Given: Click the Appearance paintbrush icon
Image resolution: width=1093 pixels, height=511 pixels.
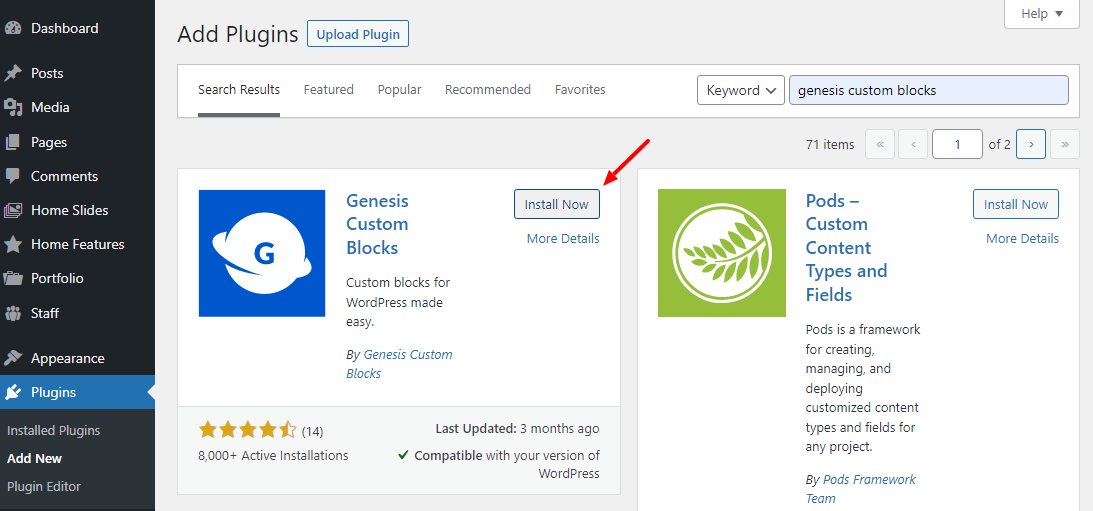Looking at the screenshot, I should [x=13, y=358].
